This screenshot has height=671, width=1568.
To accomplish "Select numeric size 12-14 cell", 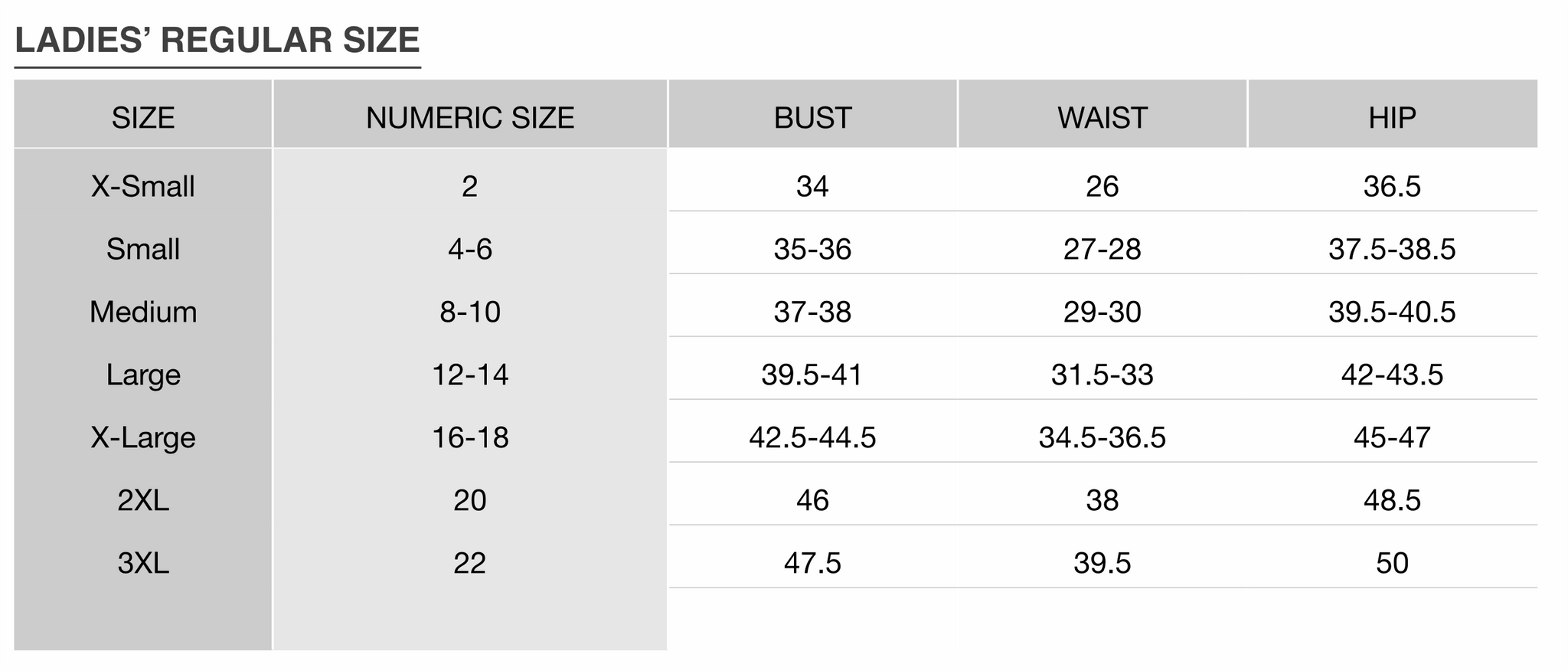I will 470,375.
